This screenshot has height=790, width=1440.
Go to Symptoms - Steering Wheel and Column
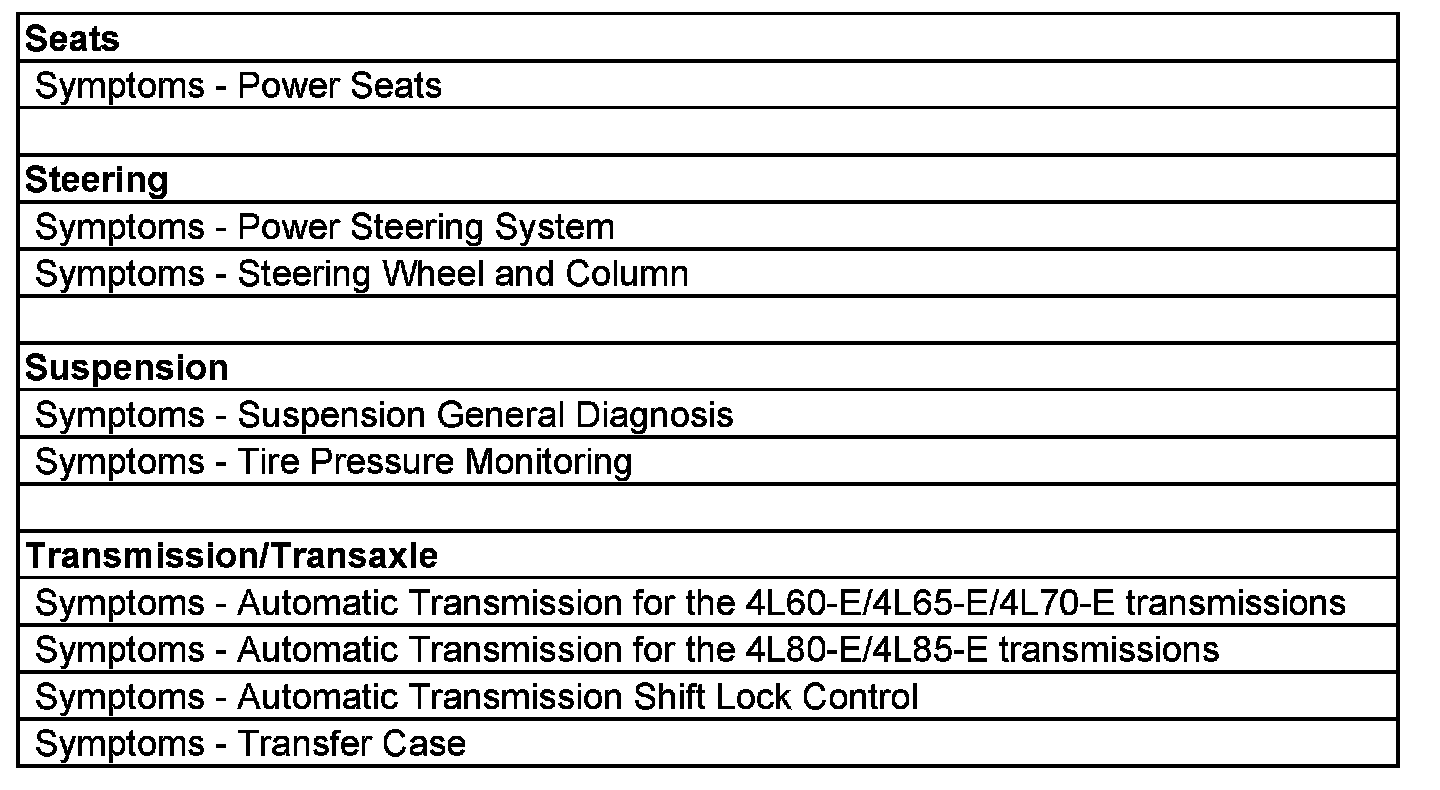(361, 274)
